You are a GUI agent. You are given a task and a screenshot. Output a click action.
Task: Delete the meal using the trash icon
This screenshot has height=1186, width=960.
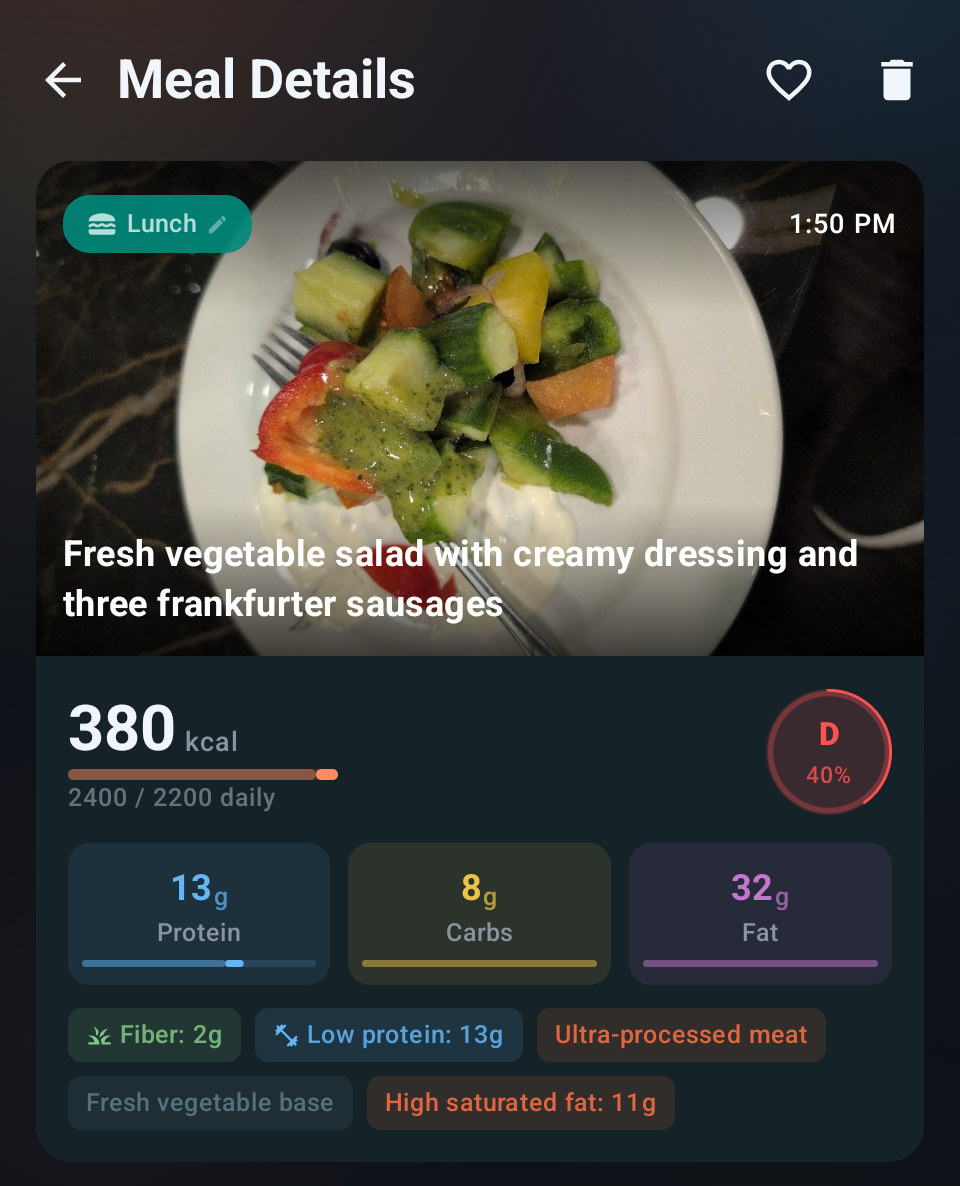click(x=897, y=80)
